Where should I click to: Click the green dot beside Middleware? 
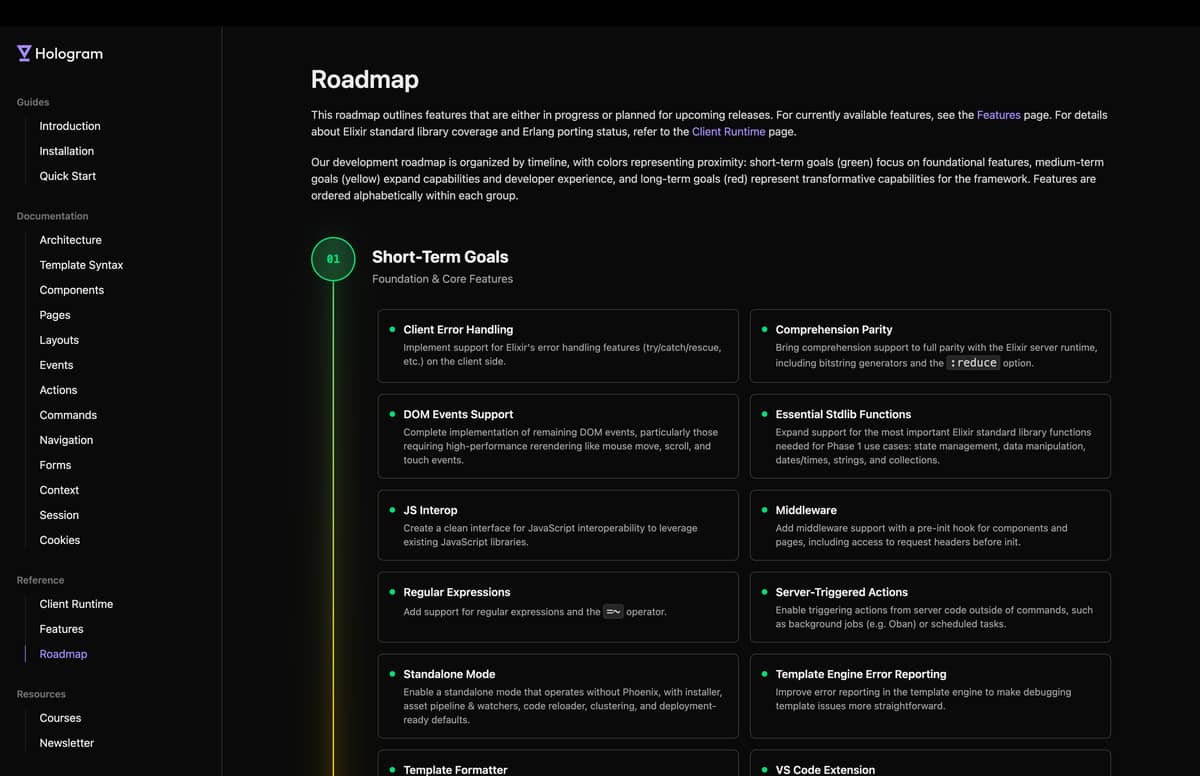(x=765, y=510)
